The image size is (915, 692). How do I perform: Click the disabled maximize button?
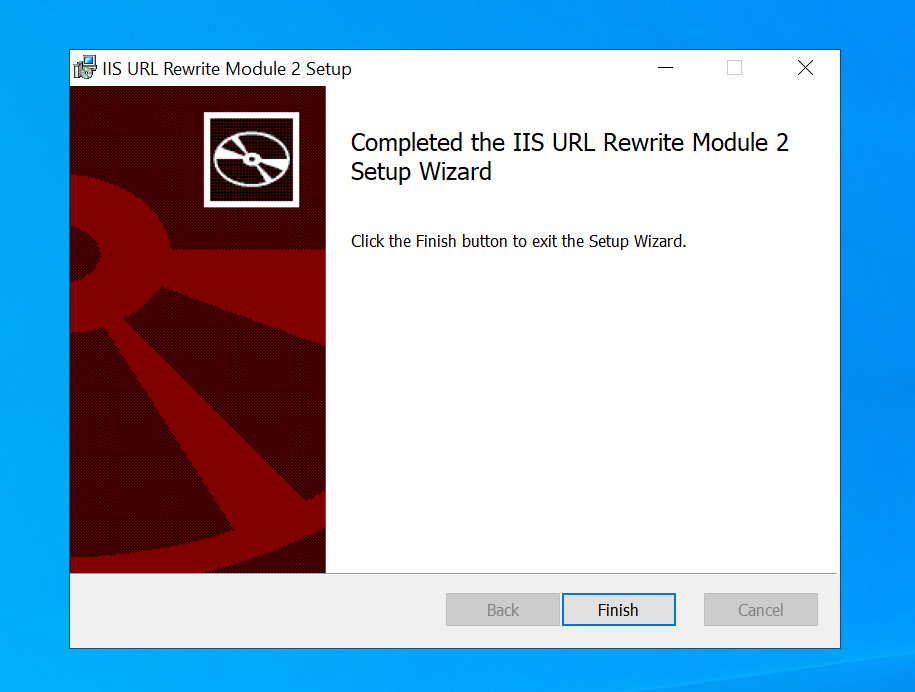[x=735, y=68]
